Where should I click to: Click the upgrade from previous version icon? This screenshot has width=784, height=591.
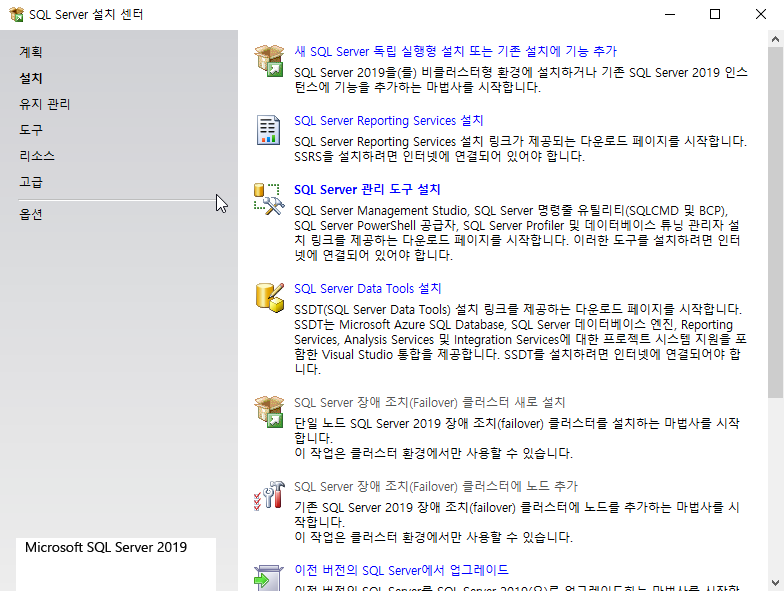268,578
